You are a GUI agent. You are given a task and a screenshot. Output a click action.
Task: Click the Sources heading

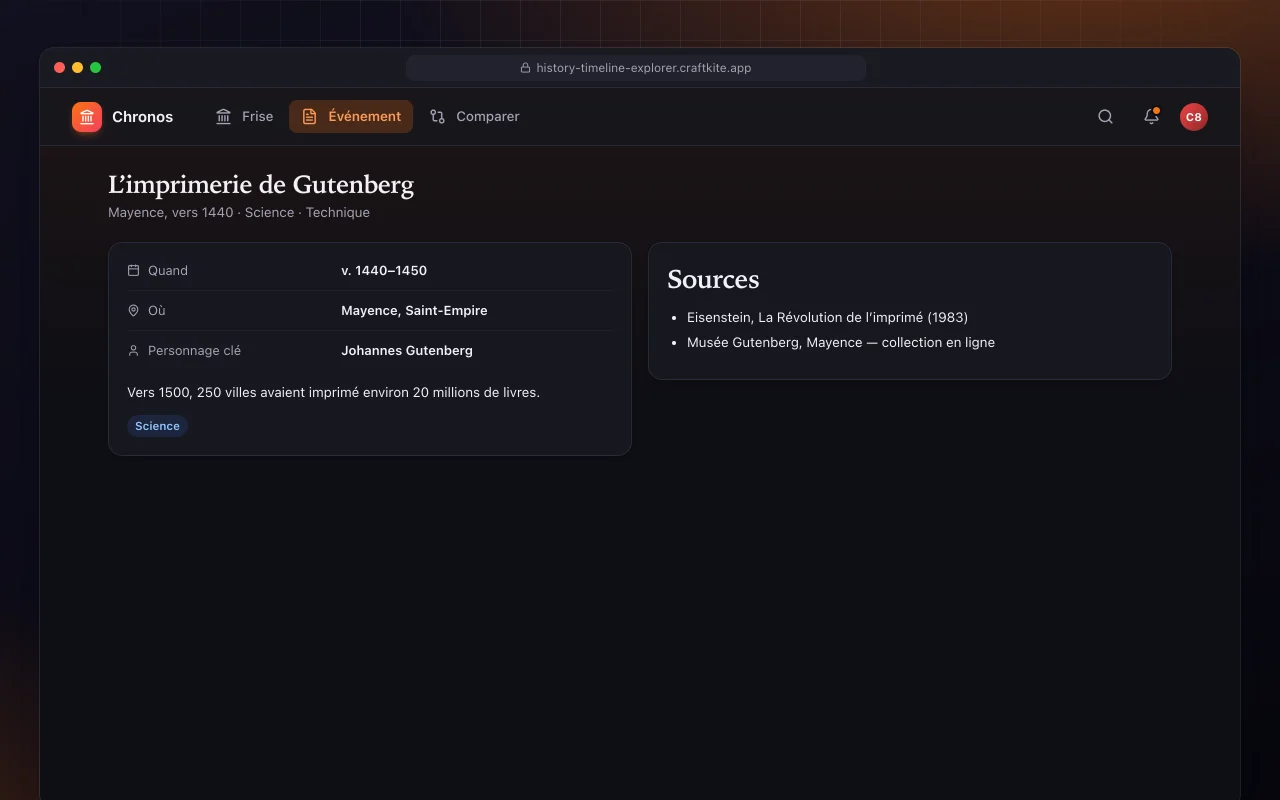pyautogui.click(x=713, y=280)
